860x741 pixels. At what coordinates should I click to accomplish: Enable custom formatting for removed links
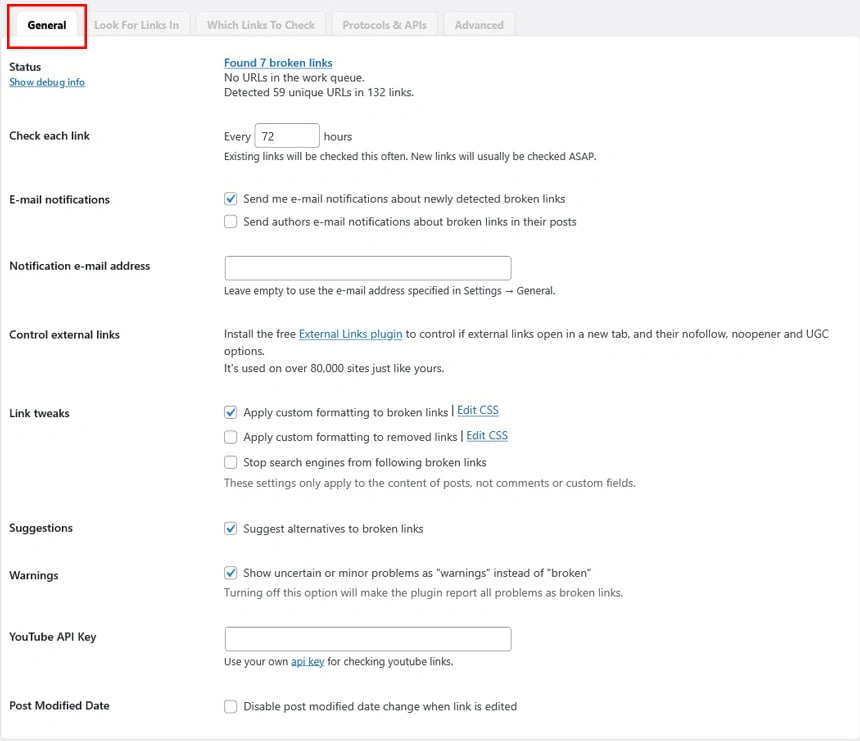(x=231, y=437)
